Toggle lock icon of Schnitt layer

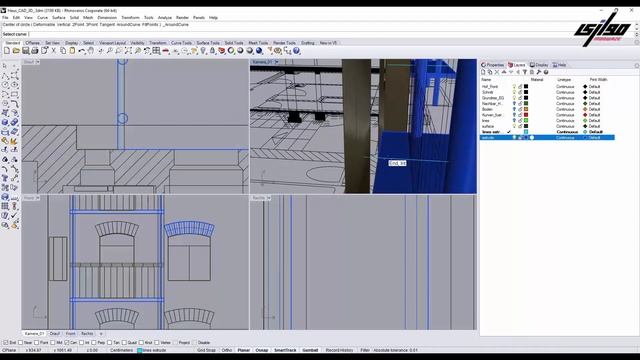[x=520, y=92]
